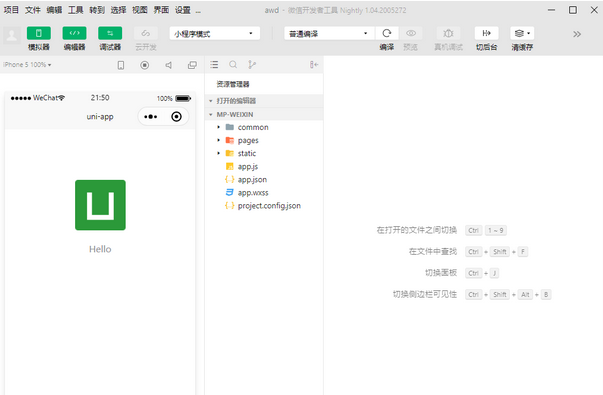
Task: Click the mini program capsule menu dots
Action: pyautogui.click(x=150, y=117)
